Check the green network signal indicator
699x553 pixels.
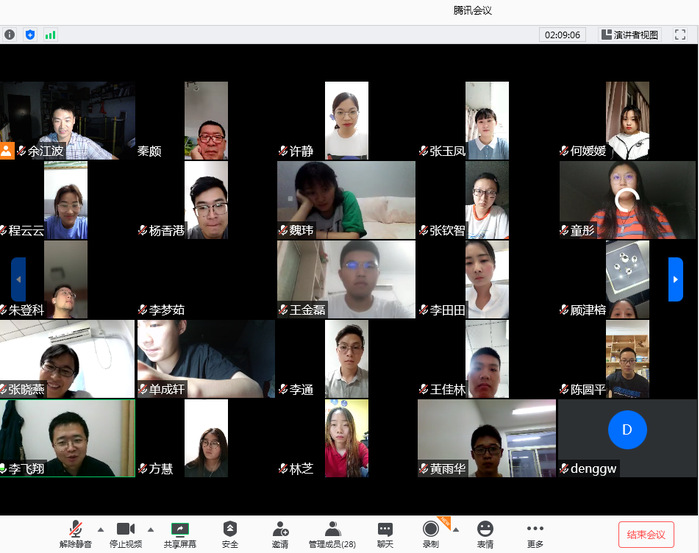click(x=50, y=34)
